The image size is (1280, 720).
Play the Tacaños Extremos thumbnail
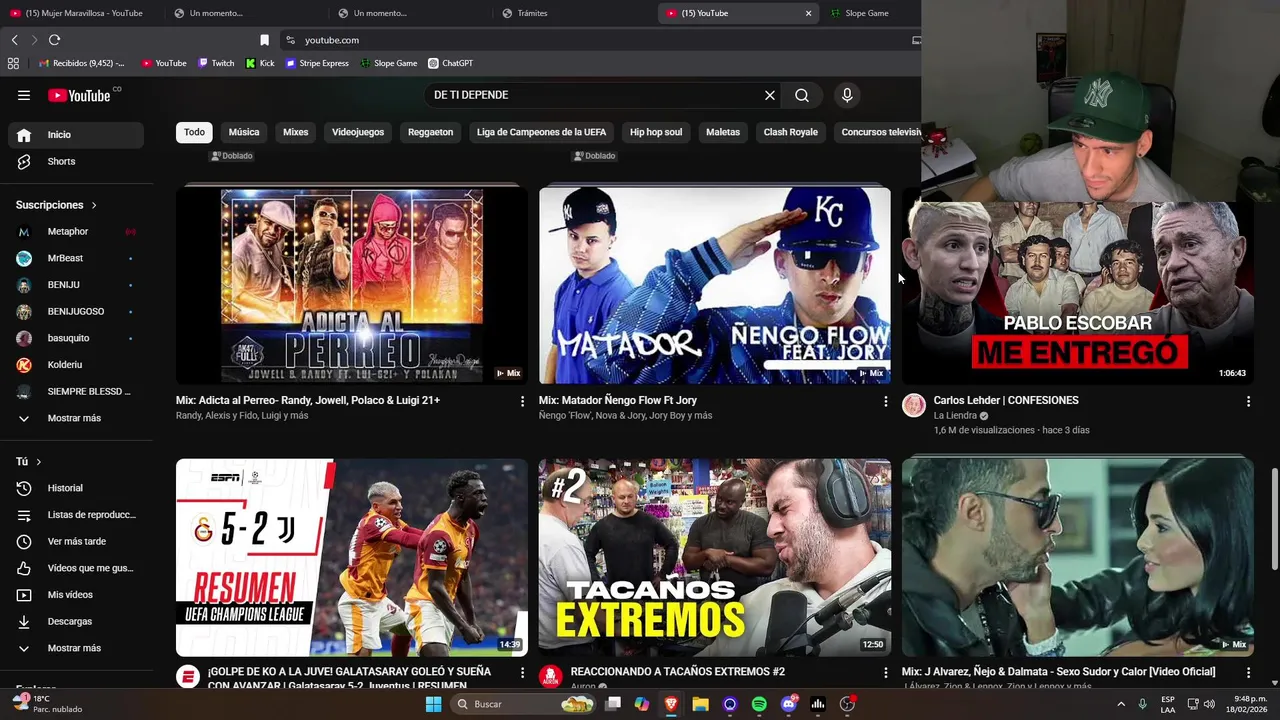[x=715, y=557]
